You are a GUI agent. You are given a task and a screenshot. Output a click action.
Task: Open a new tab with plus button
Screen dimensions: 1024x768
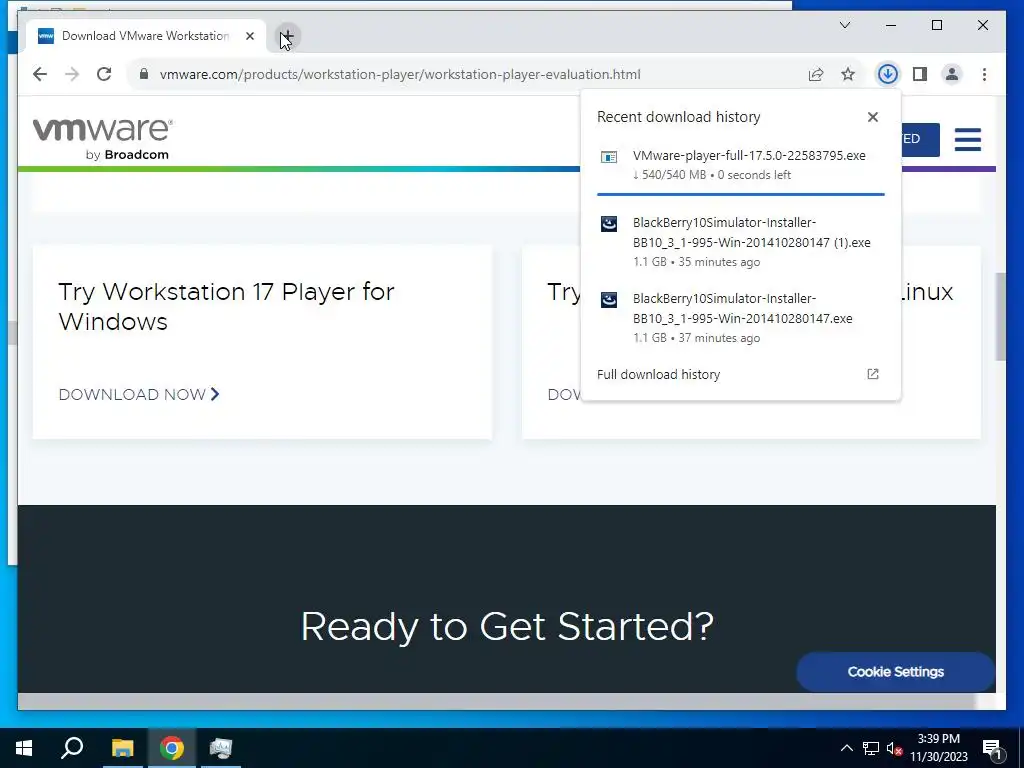tap(287, 36)
